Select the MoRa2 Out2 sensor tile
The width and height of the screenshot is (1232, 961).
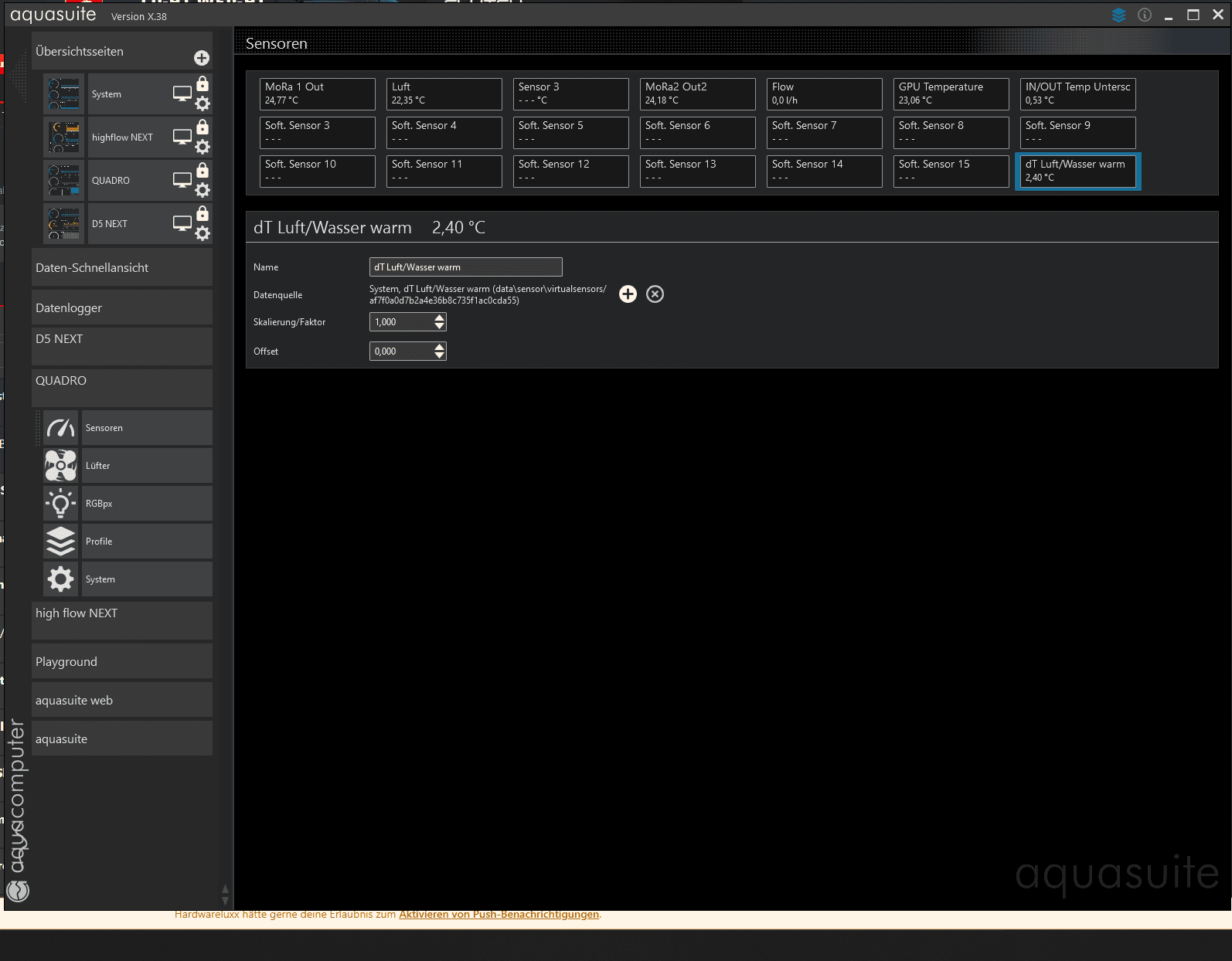(x=698, y=93)
